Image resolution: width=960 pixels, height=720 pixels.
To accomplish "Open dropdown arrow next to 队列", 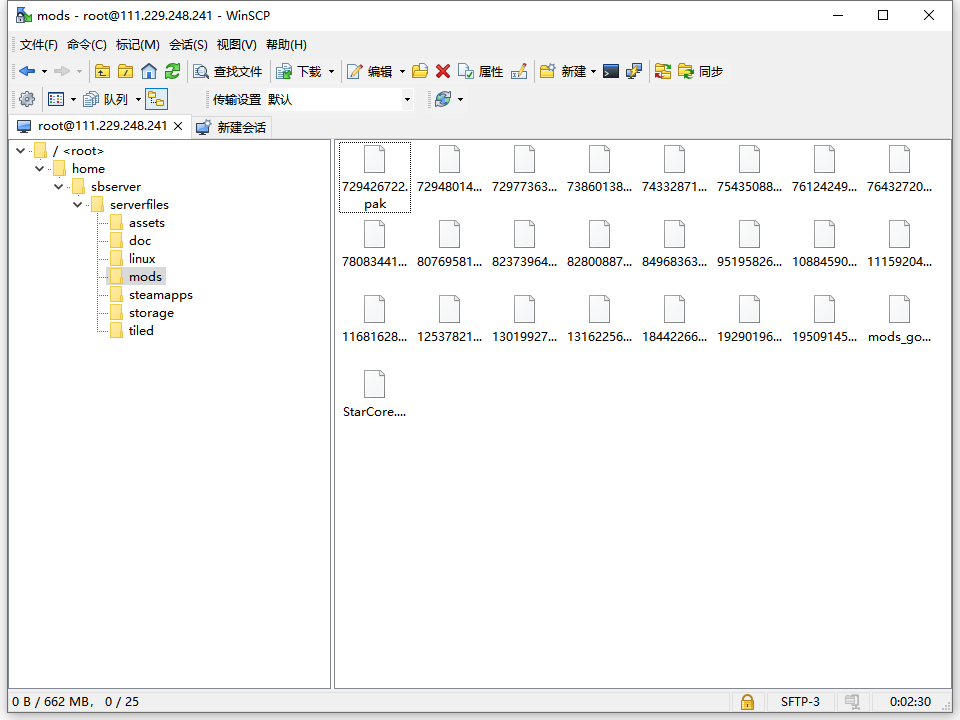I will (x=138, y=99).
